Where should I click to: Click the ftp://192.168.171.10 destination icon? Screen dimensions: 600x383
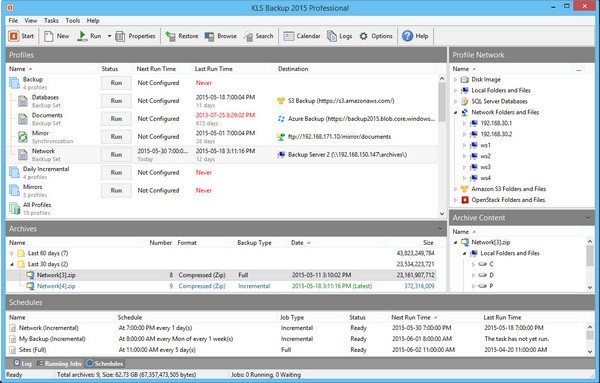pos(281,137)
